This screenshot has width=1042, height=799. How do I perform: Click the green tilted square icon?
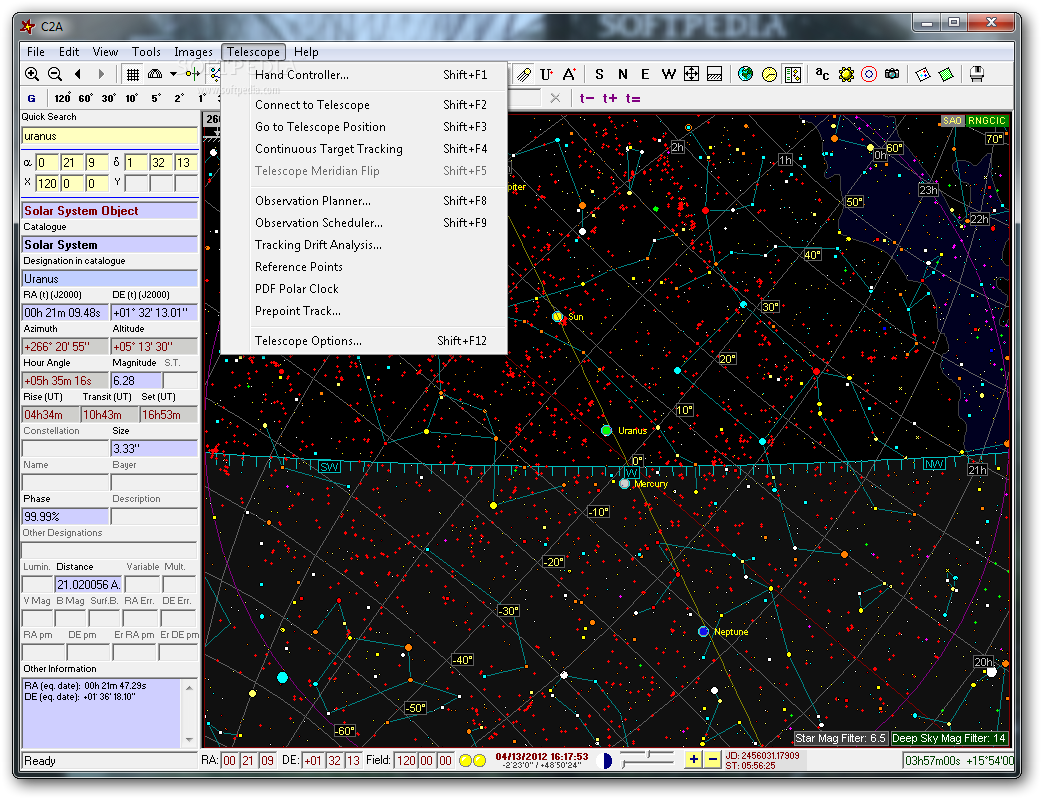click(x=946, y=74)
